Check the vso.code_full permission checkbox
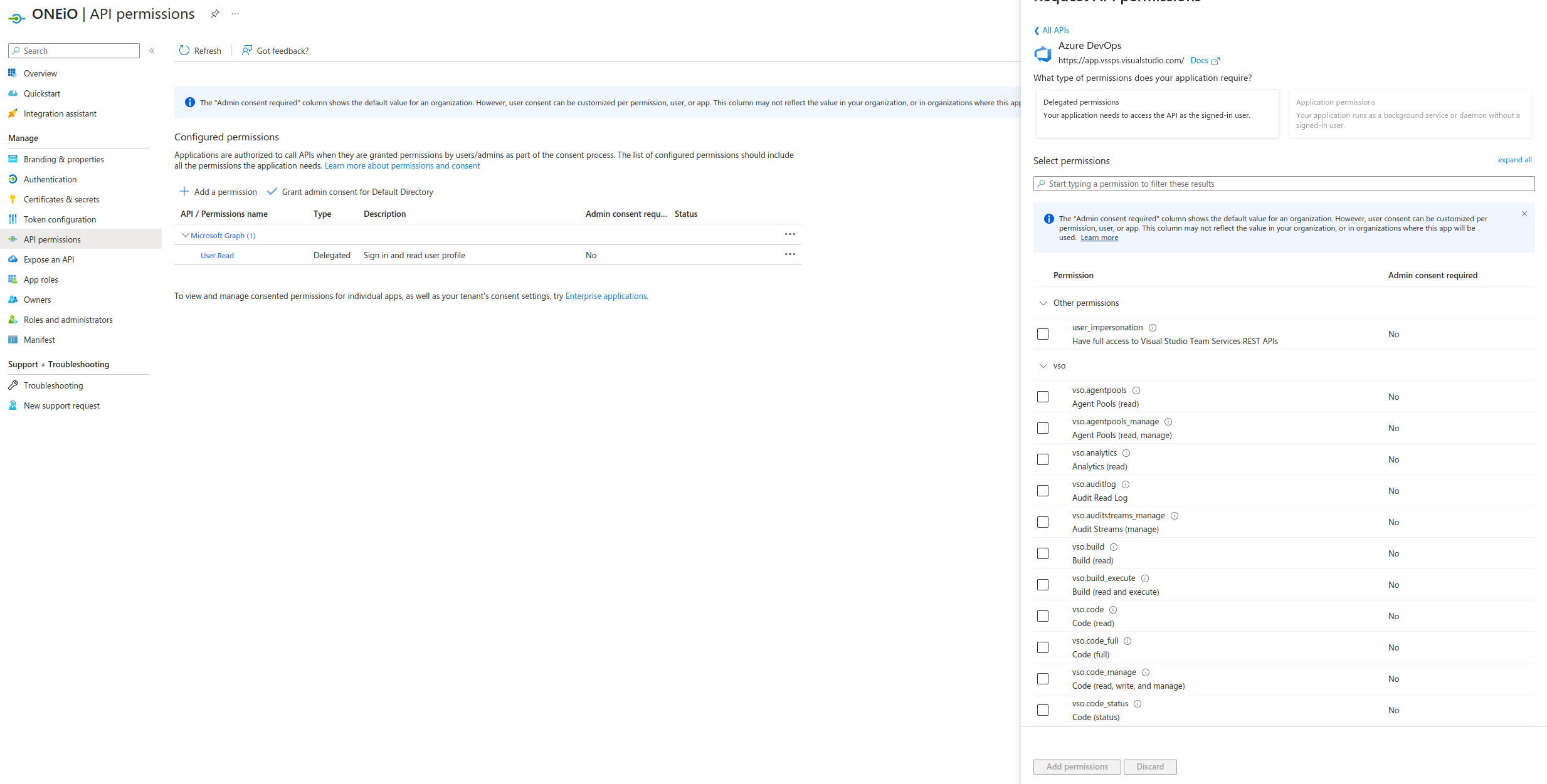The width and height of the screenshot is (1547, 784). [x=1043, y=647]
